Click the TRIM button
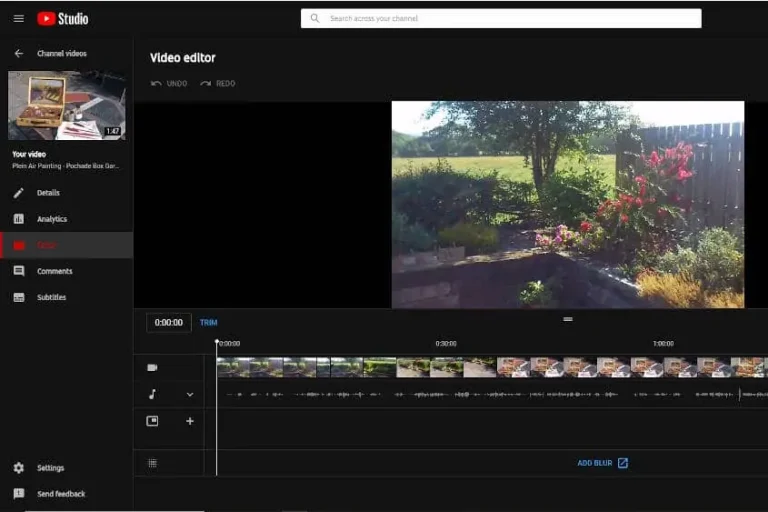This screenshot has height=512, width=768. pos(208,323)
